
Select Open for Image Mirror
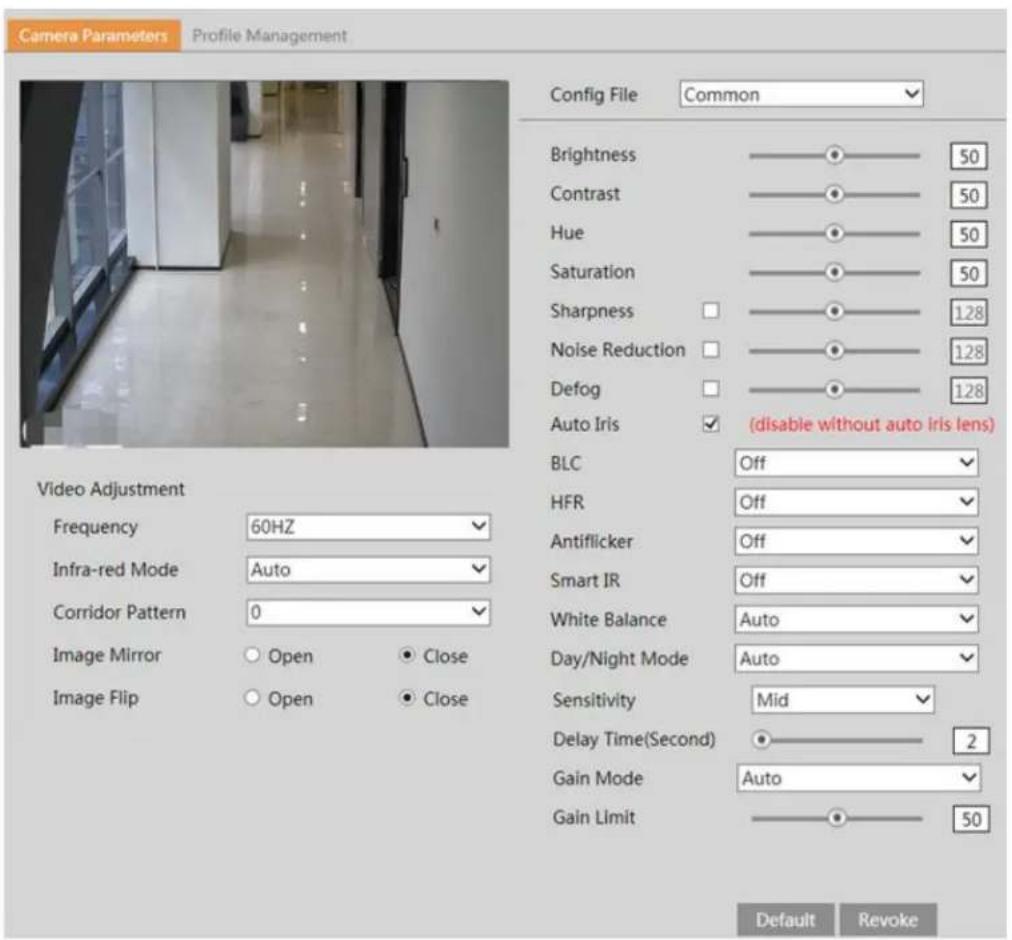coord(252,655)
